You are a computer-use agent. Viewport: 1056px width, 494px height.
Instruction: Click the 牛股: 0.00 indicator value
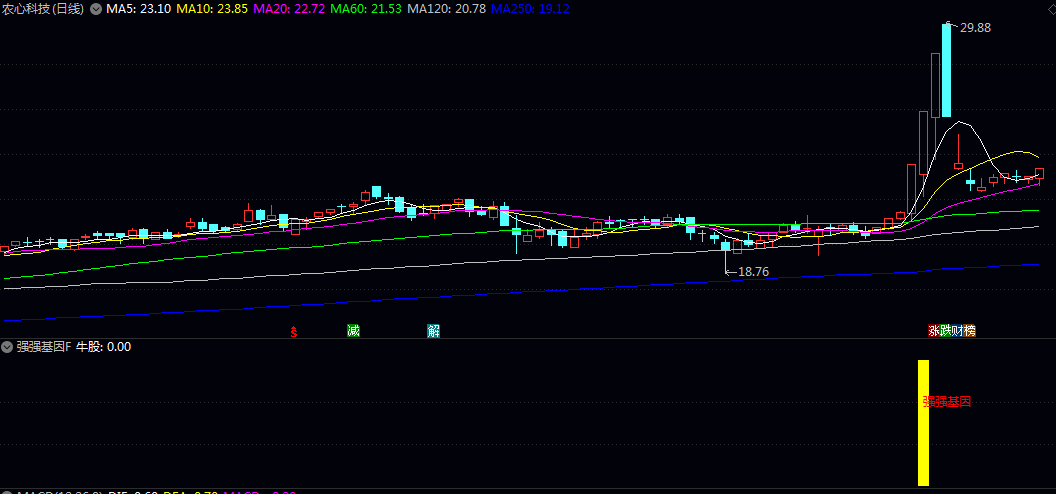[x=104, y=347]
